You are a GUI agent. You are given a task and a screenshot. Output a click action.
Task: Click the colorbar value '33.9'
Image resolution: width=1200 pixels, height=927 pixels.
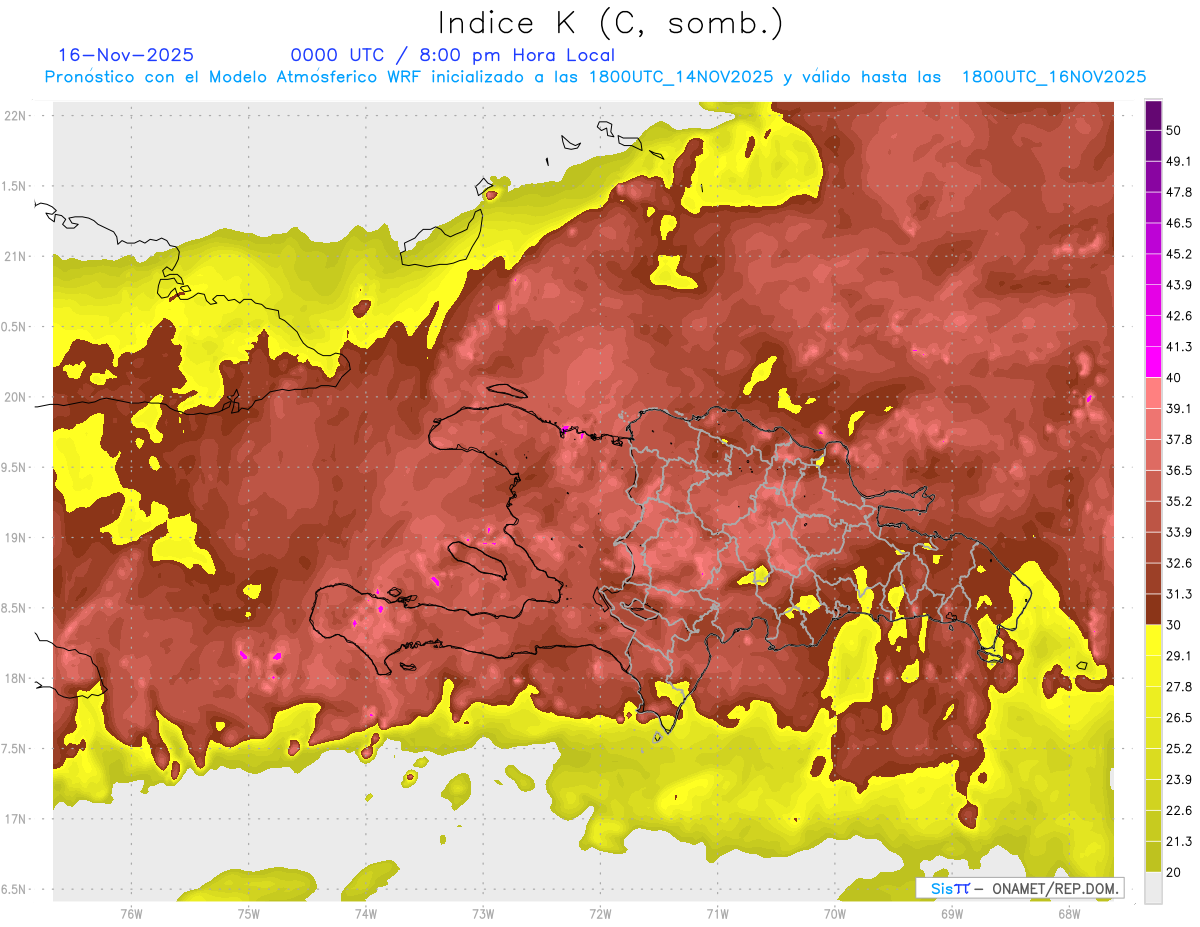[x=1179, y=532]
